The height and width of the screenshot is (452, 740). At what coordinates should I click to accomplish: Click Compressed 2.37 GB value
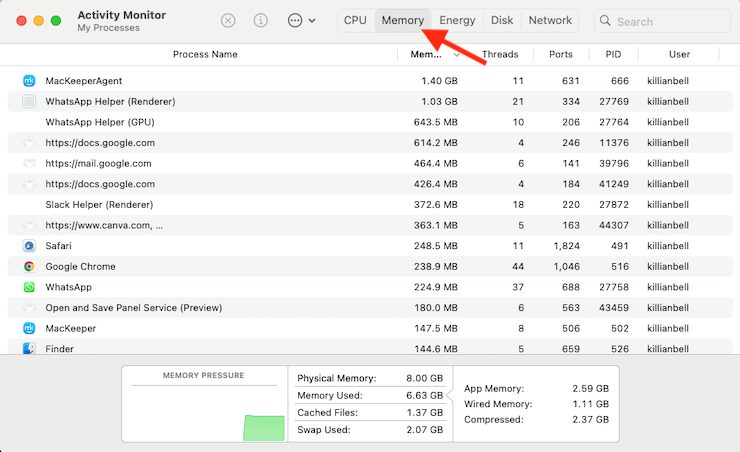(590, 419)
